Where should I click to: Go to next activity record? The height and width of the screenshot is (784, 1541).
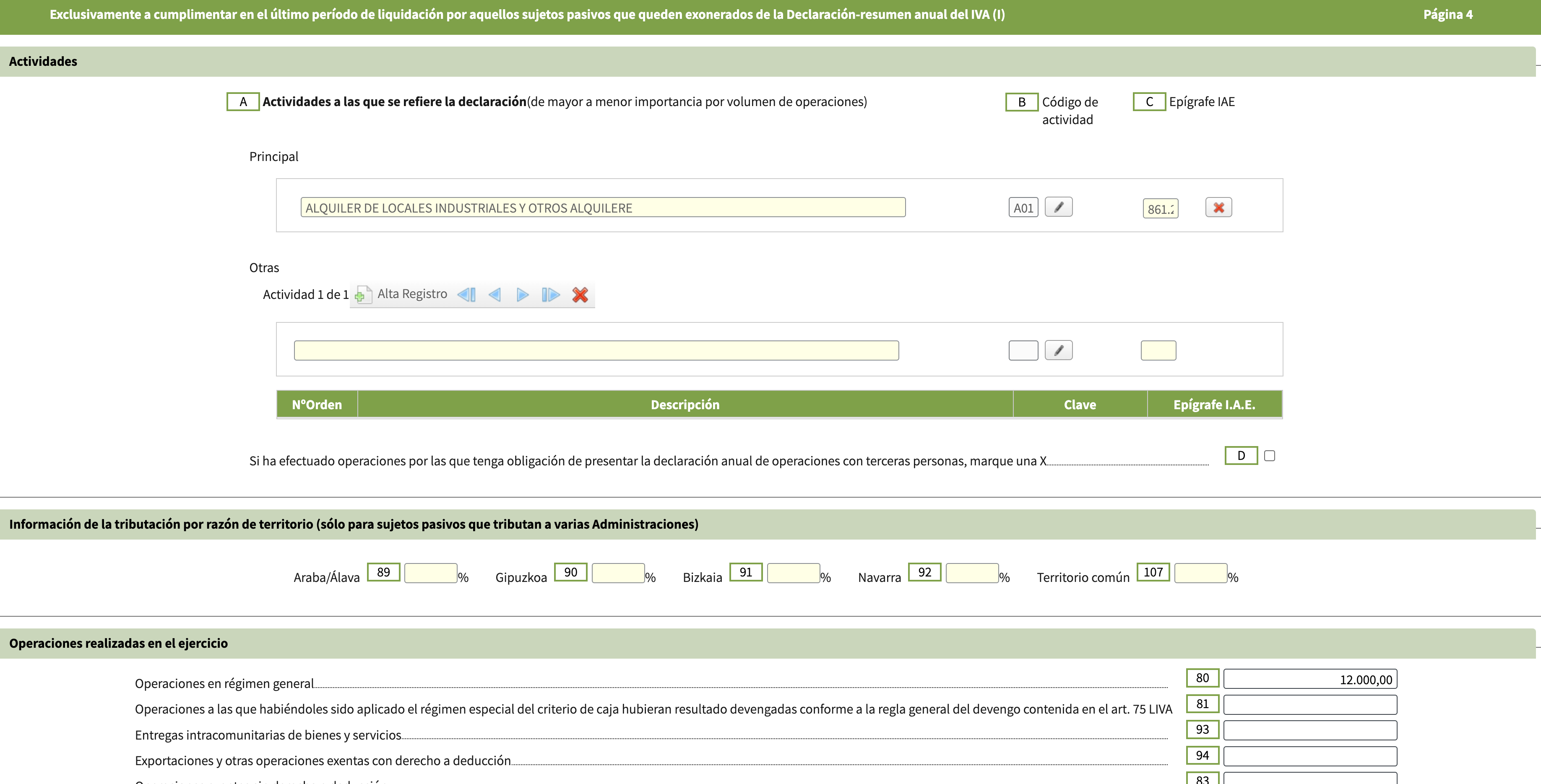522,294
